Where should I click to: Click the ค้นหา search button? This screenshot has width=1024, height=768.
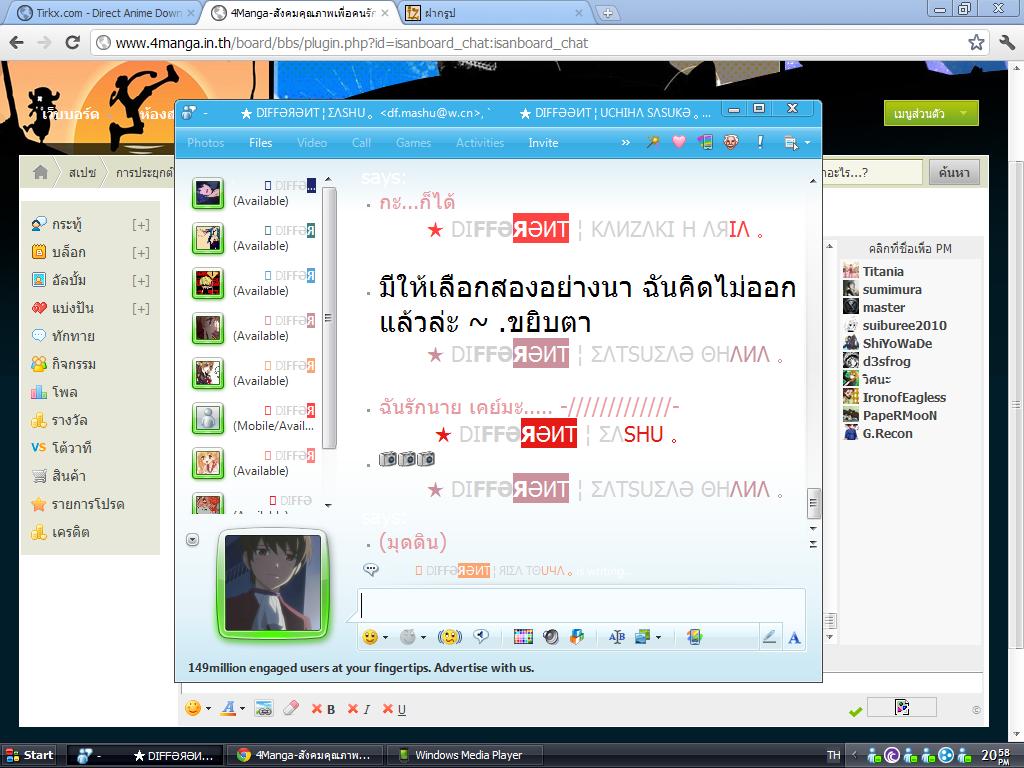pyautogui.click(x=954, y=172)
